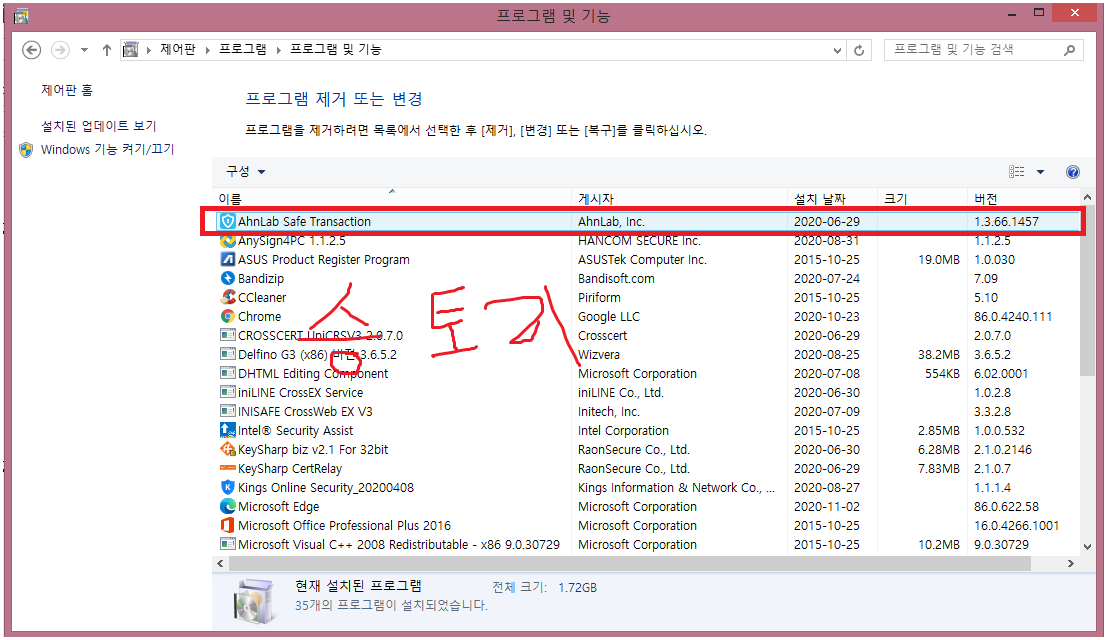Click the Delfino G3 program icon
This screenshot has height=640, width=1106.
tap(227, 355)
